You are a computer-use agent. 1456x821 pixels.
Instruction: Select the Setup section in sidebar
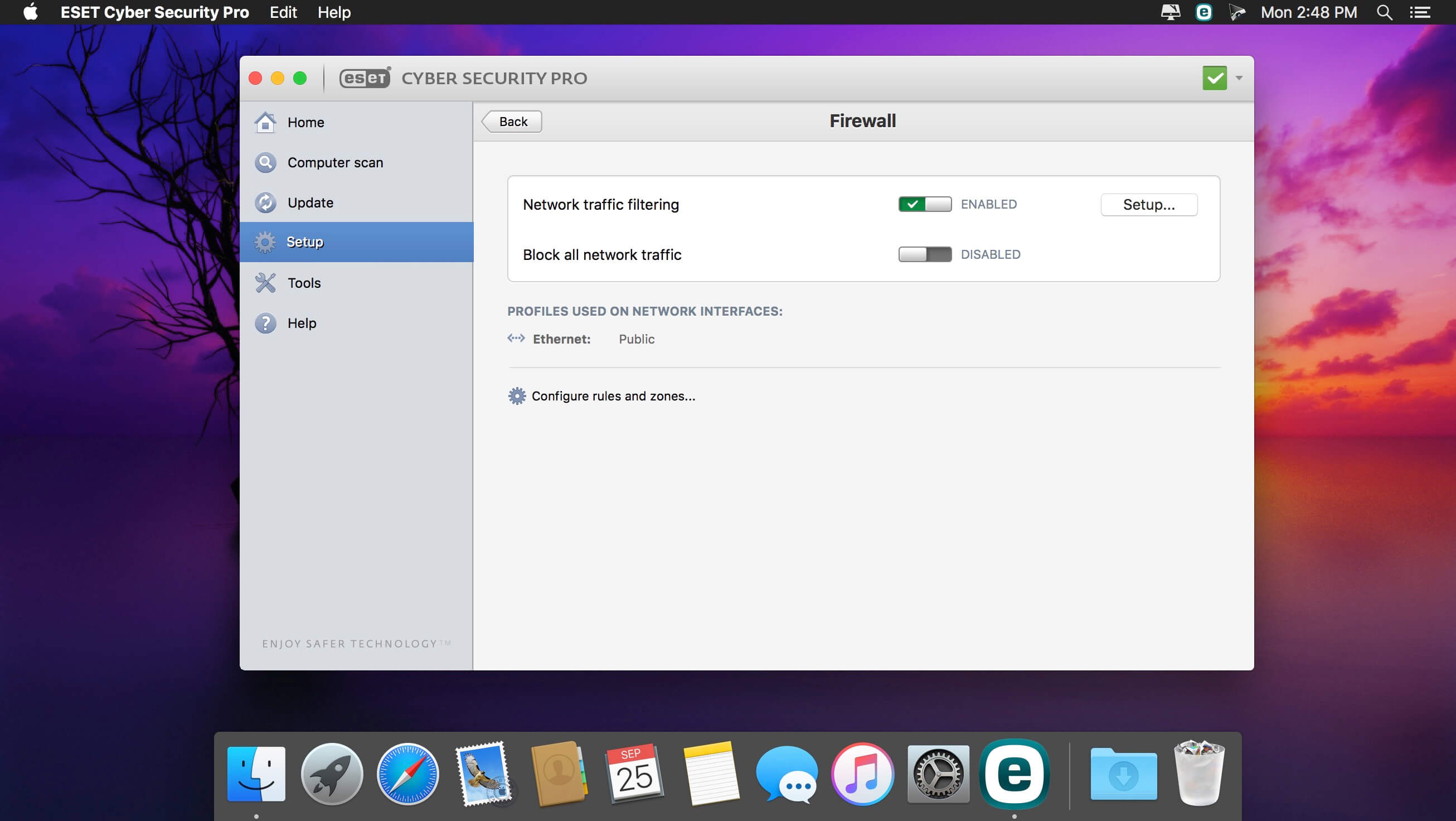coord(356,242)
